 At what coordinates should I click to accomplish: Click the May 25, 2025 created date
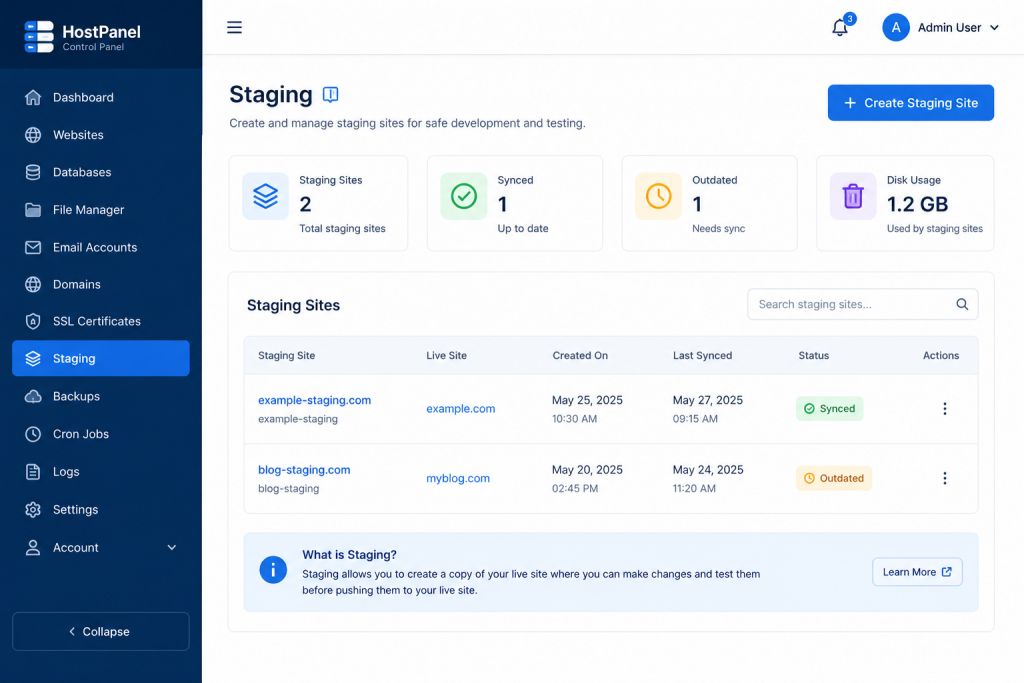pyautogui.click(x=587, y=400)
